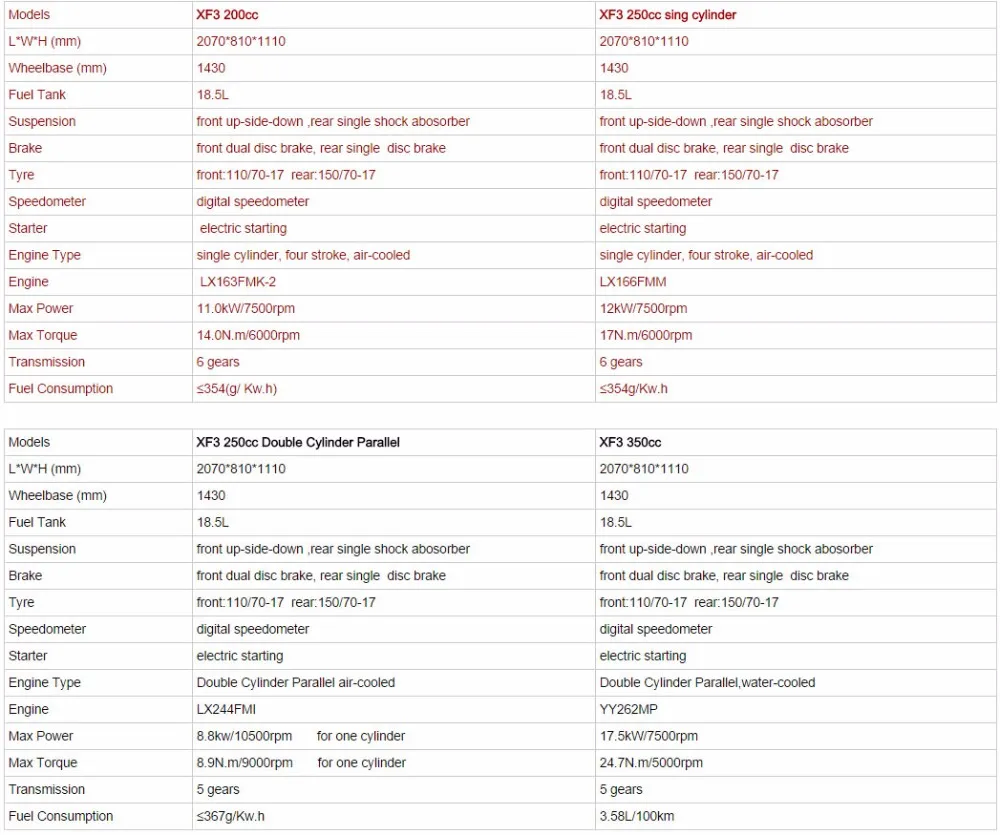Select the 17.5kW/7500rpm power value
The width and height of the screenshot is (1000, 835).
click(649, 736)
